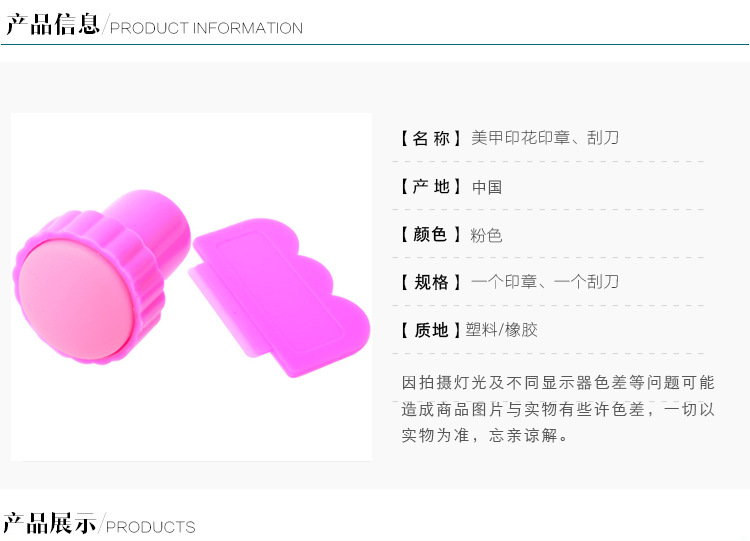Select the 产品信息 section heading

[52, 24]
